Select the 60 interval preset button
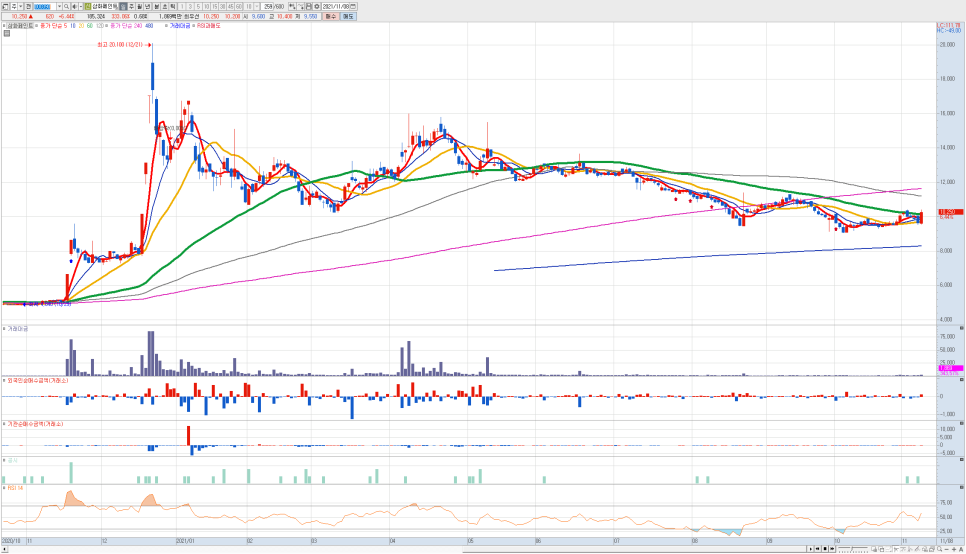The height and width of the screenshot is (554, 966). click(x=238, y=6)
